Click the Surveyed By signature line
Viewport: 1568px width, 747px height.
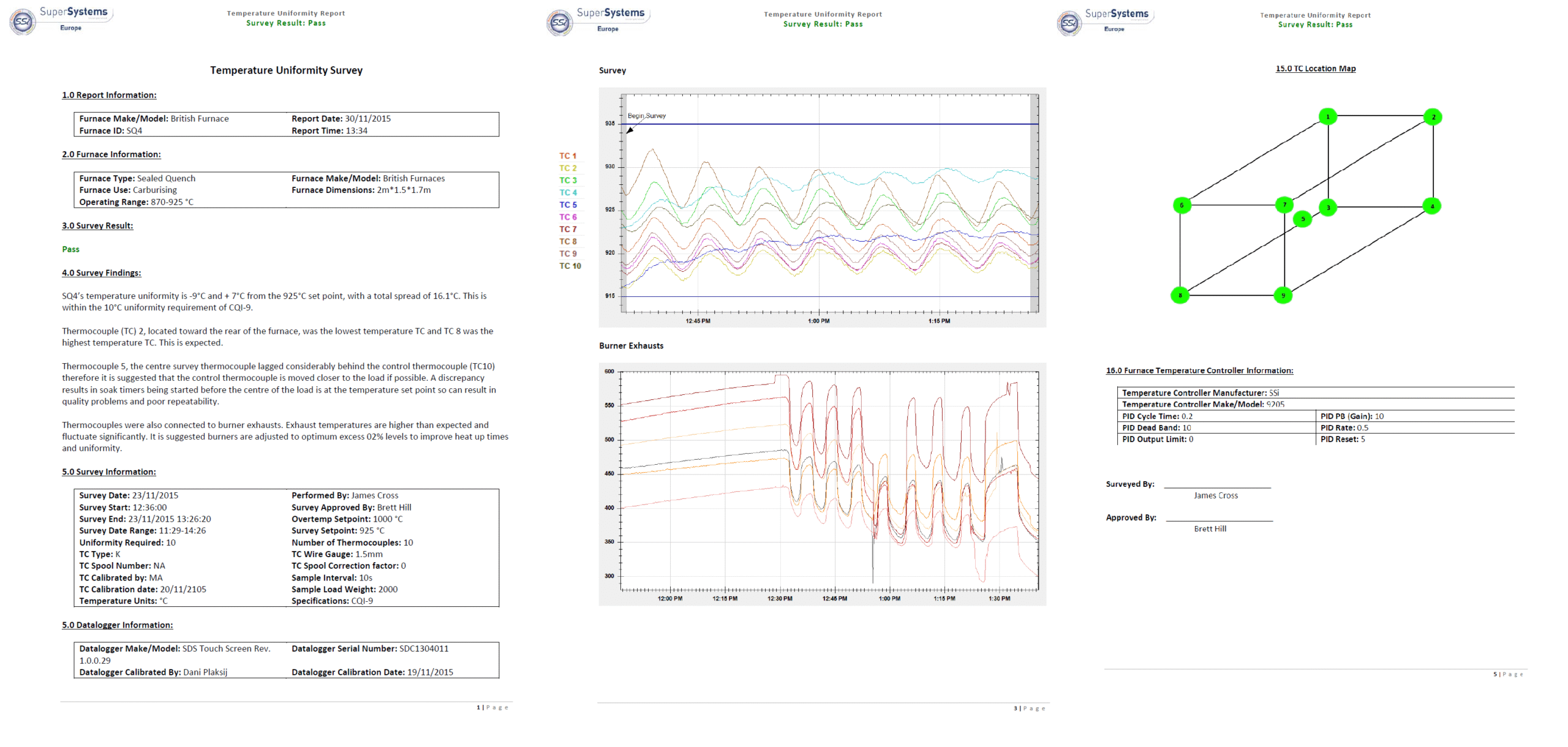tap(1217, 487)
